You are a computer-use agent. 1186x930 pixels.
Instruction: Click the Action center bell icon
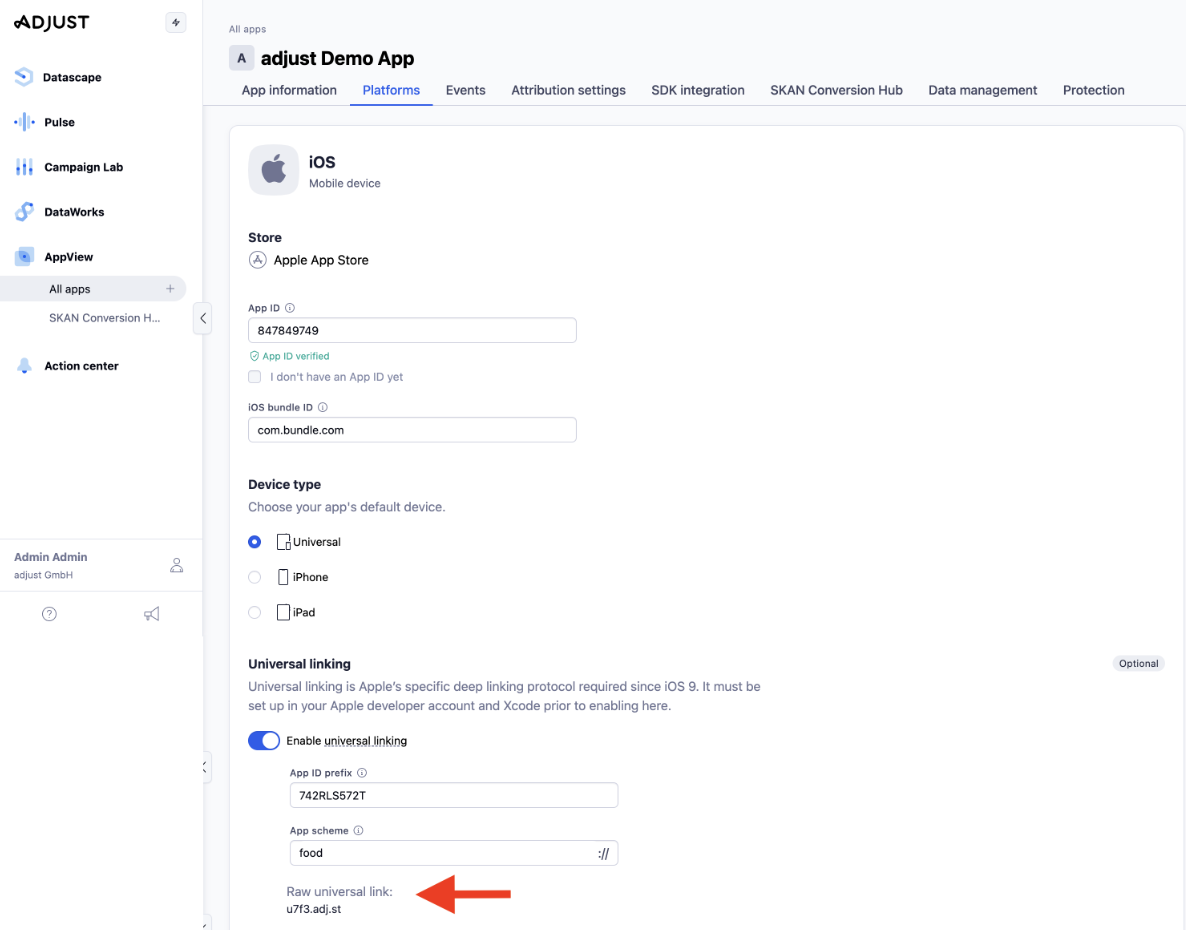pyautogui.click(x=24, y=366)
